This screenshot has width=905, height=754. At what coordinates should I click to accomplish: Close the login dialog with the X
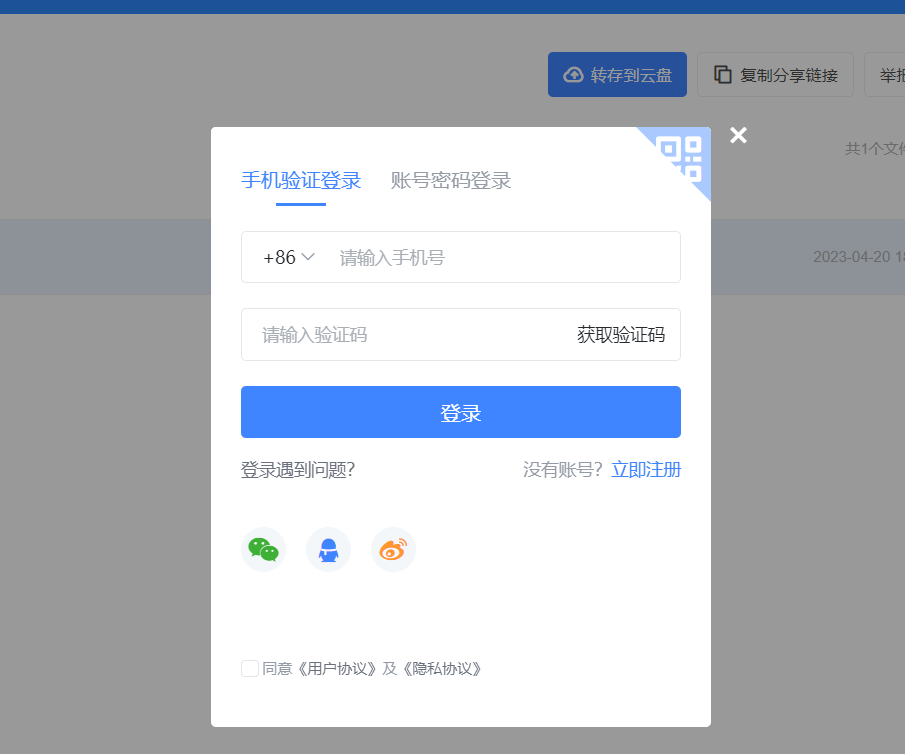(738, 134)
